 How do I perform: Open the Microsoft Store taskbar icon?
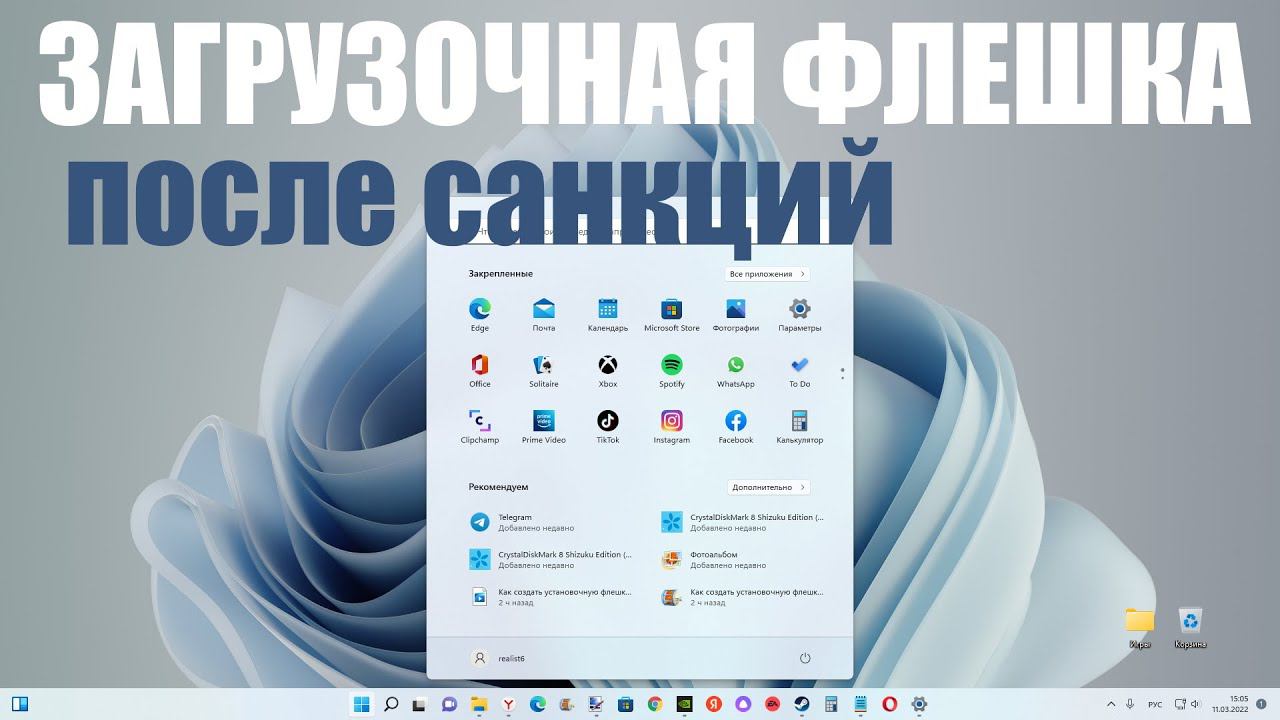(x=626, y=704)
